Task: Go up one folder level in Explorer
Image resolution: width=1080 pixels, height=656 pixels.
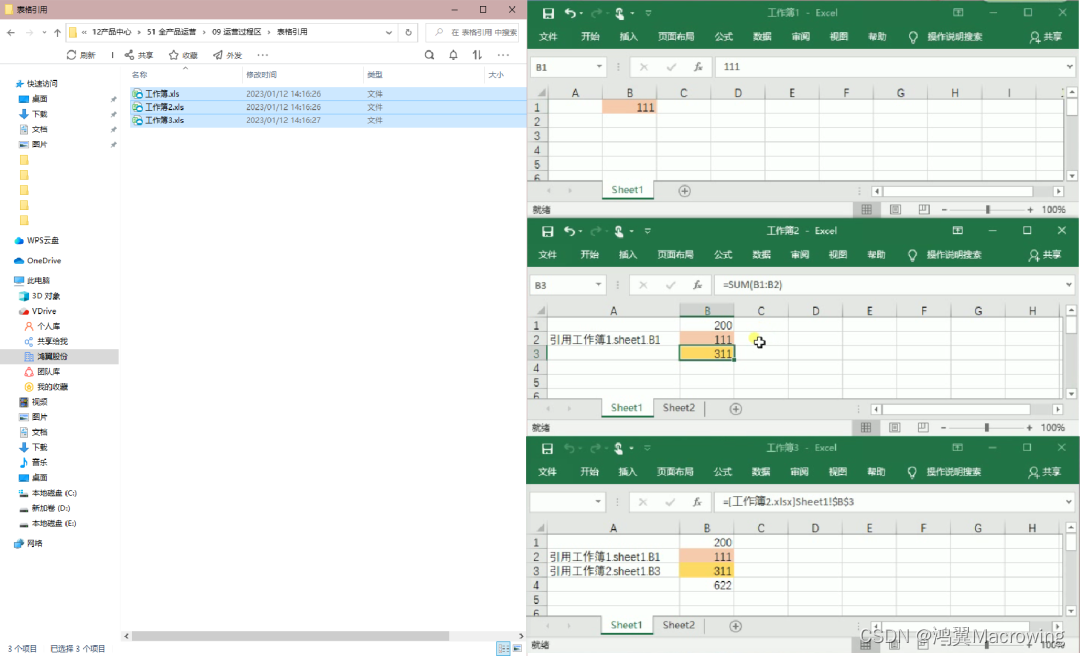Action: pyautogui.click(x=57, y=32)
